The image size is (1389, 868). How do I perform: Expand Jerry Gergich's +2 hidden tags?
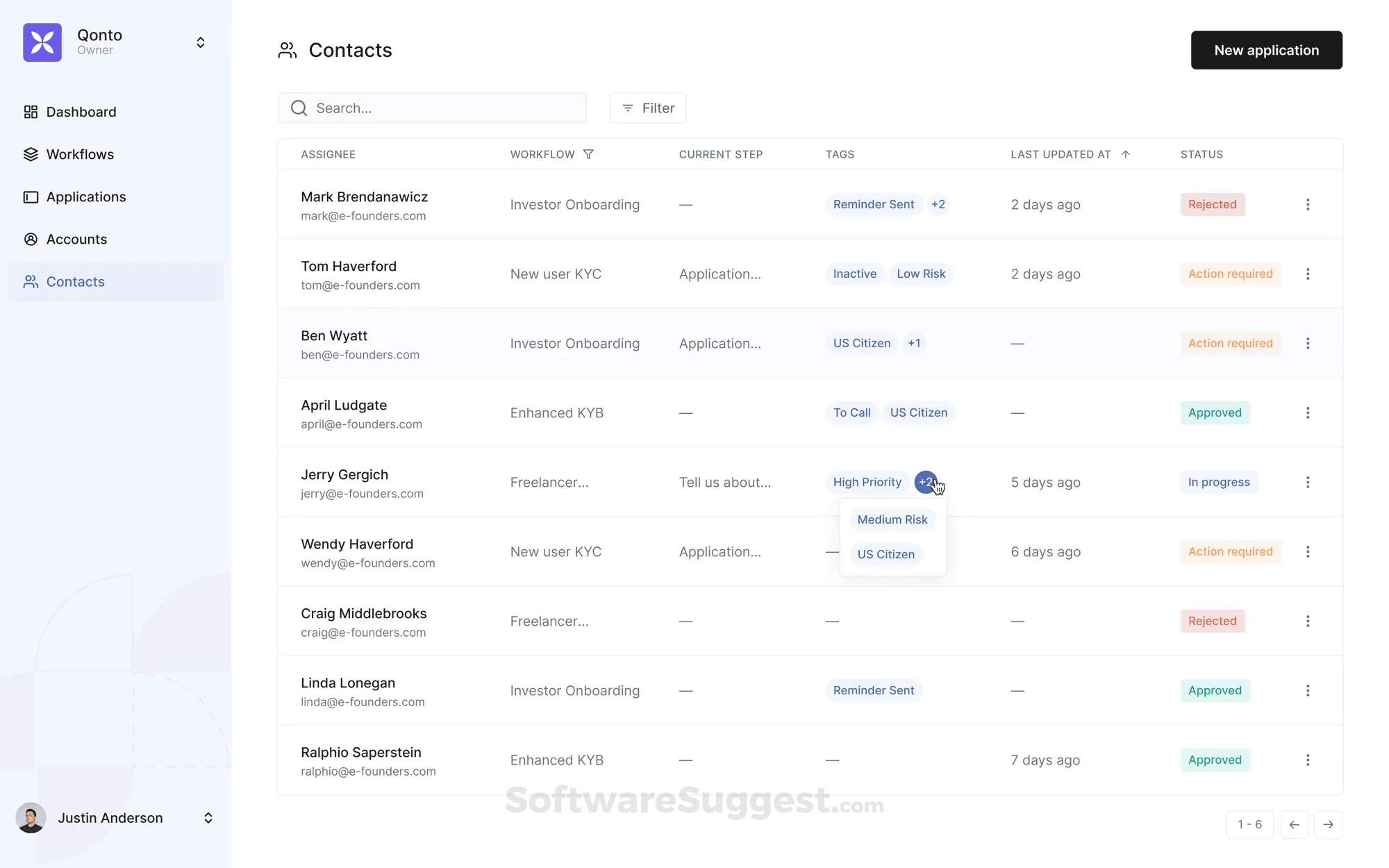[x=926, y=482]
